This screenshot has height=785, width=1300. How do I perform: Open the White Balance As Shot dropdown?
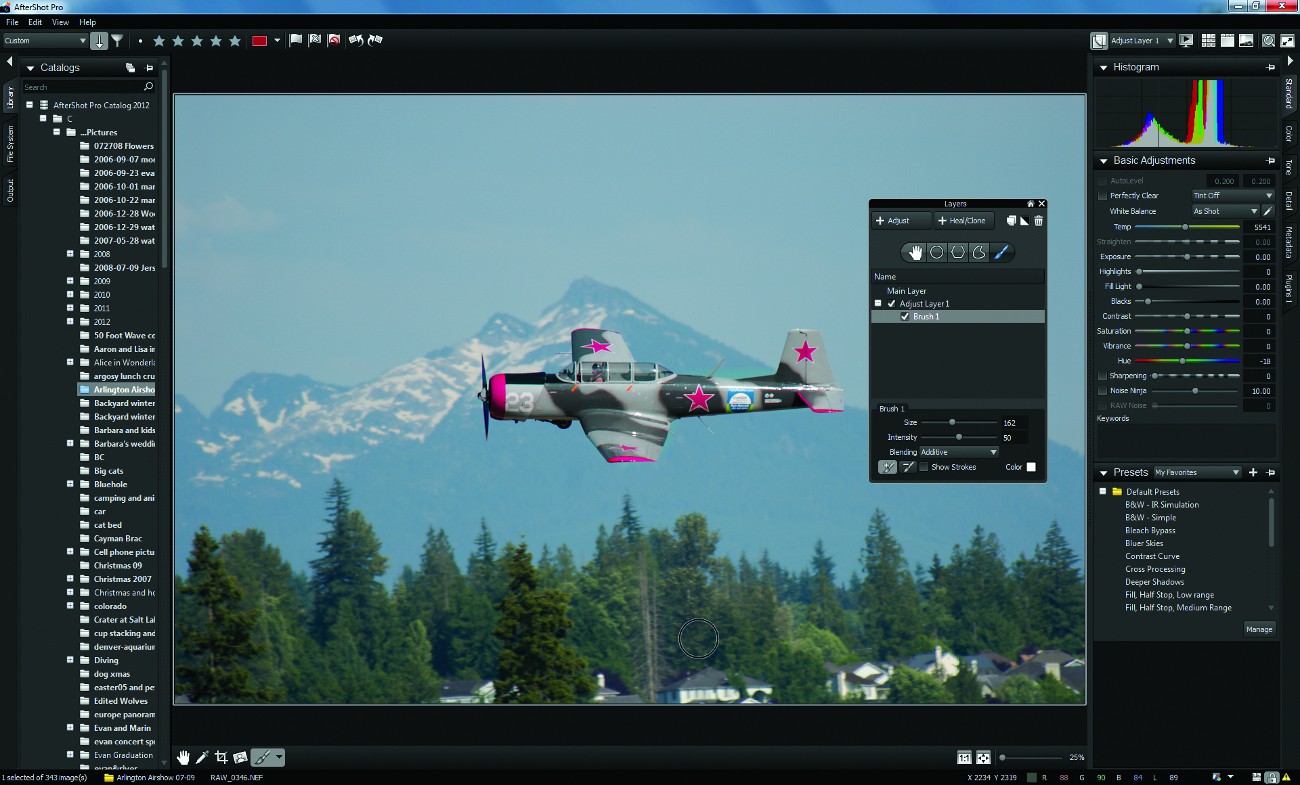[x=1224, y=211]
